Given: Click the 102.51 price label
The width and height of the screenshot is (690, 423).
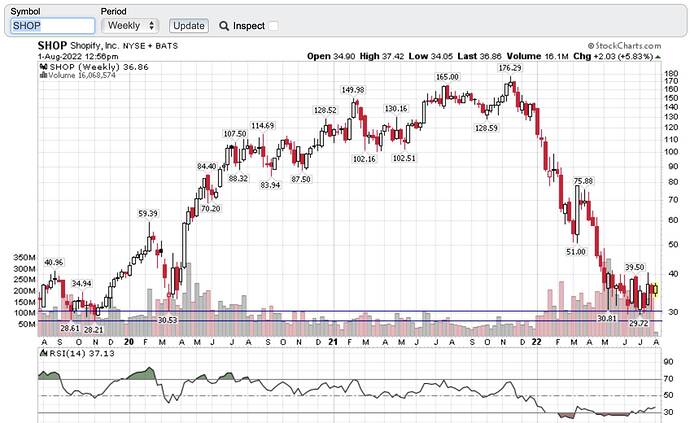Looking at the screenshot, I should tap(404, 158).
